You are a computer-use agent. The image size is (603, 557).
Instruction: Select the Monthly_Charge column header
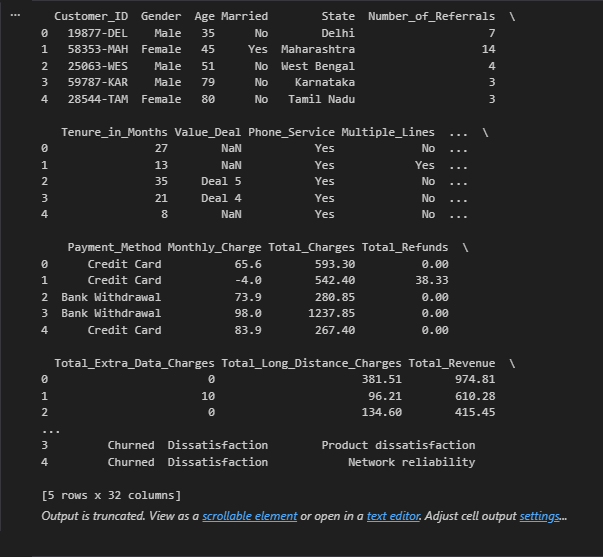(x=214, y=247)
